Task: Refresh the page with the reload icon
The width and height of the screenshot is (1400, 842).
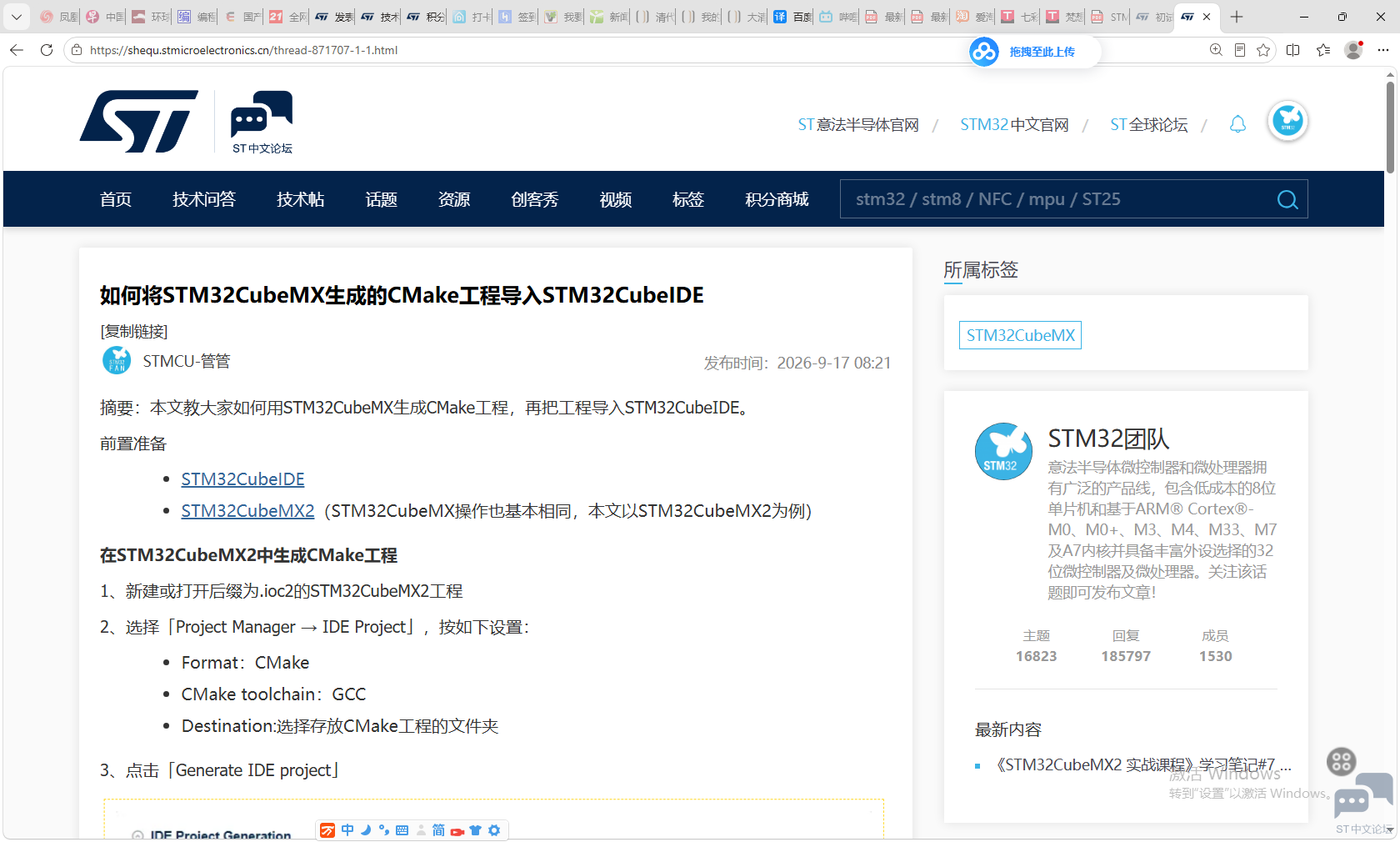Action: click(47, 50)
